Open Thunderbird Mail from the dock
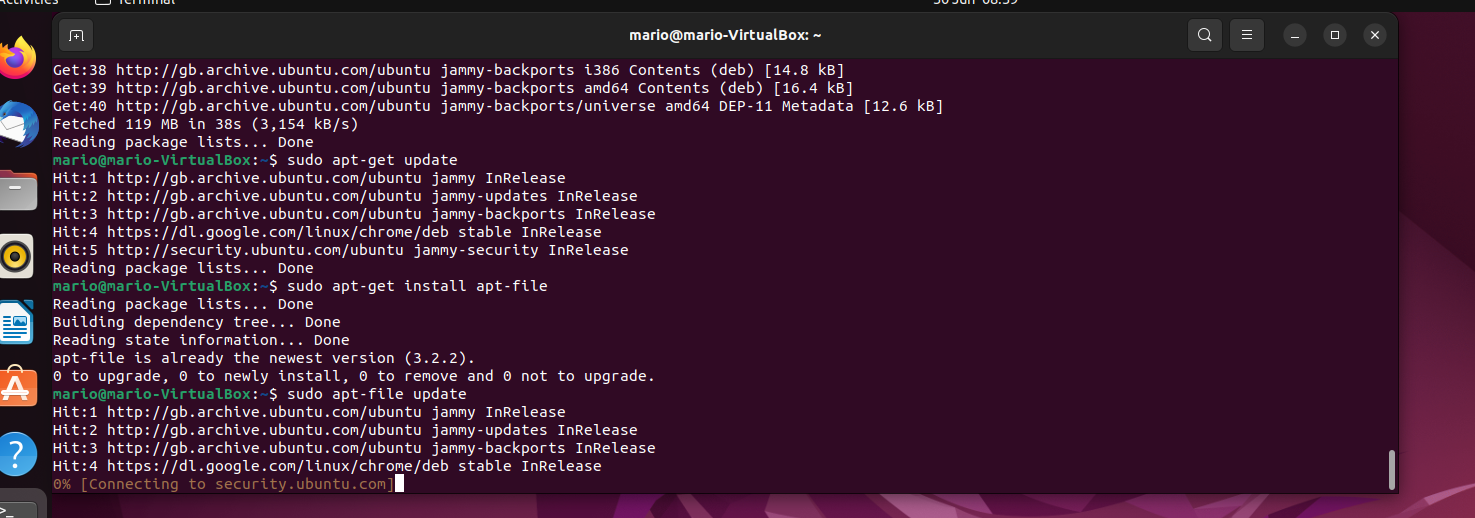Screen dimensions: 1475x518 17,124
